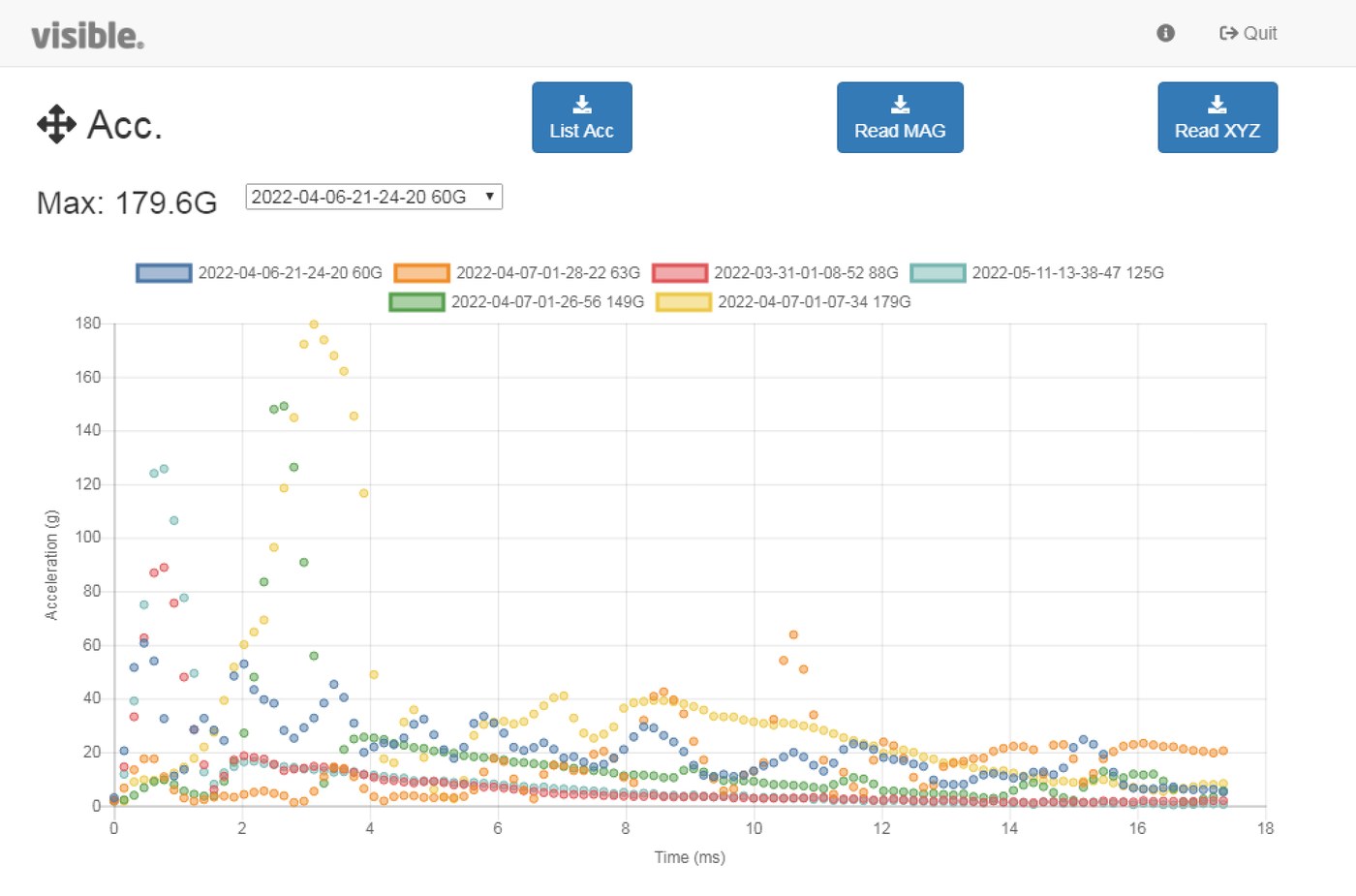Viewport: 1356px width, 896px height.
Task: Click the info circle icon
Action: point(1165,33)
